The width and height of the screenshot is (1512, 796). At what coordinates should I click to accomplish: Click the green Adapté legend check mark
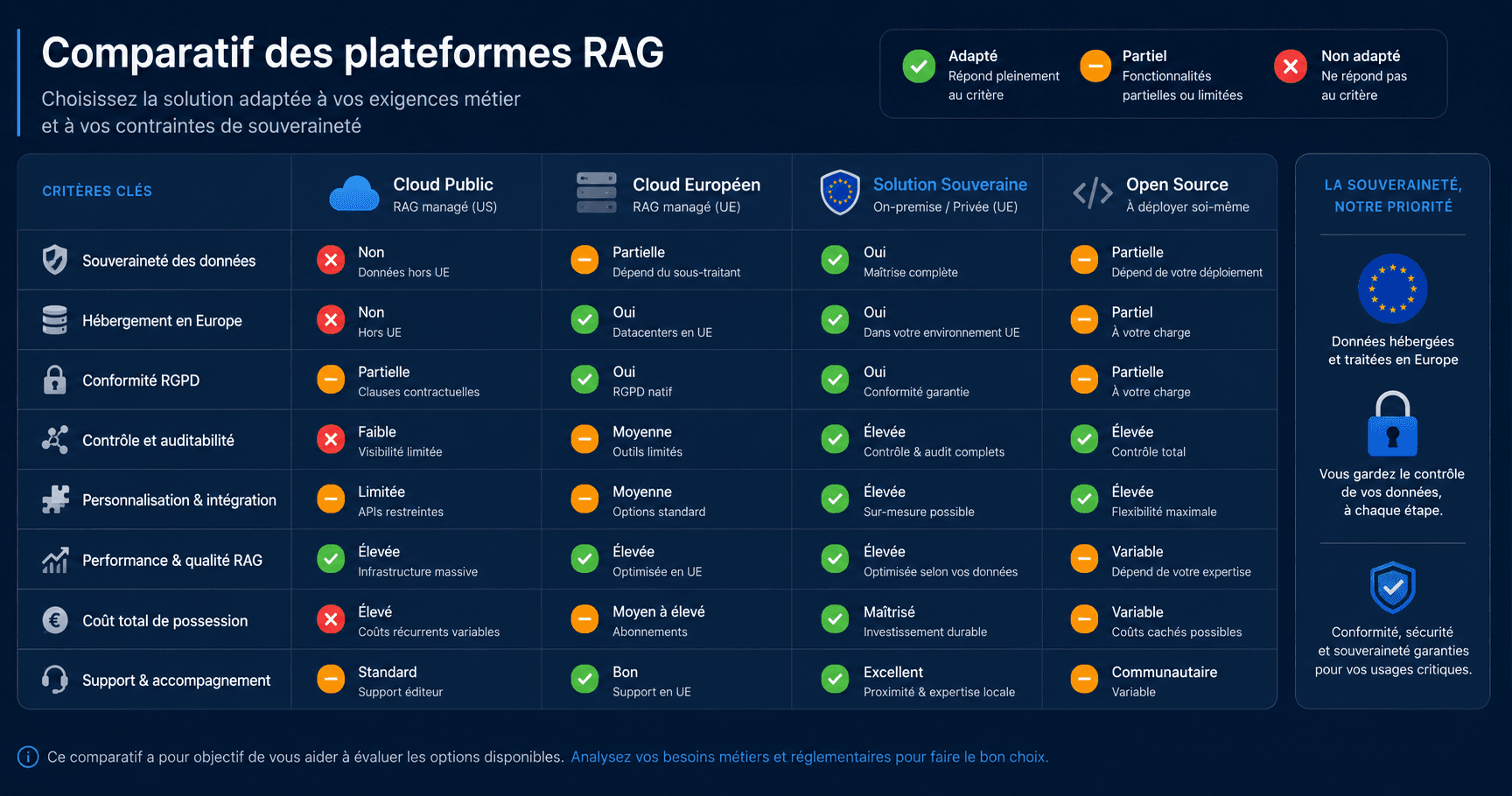(919, 66)
